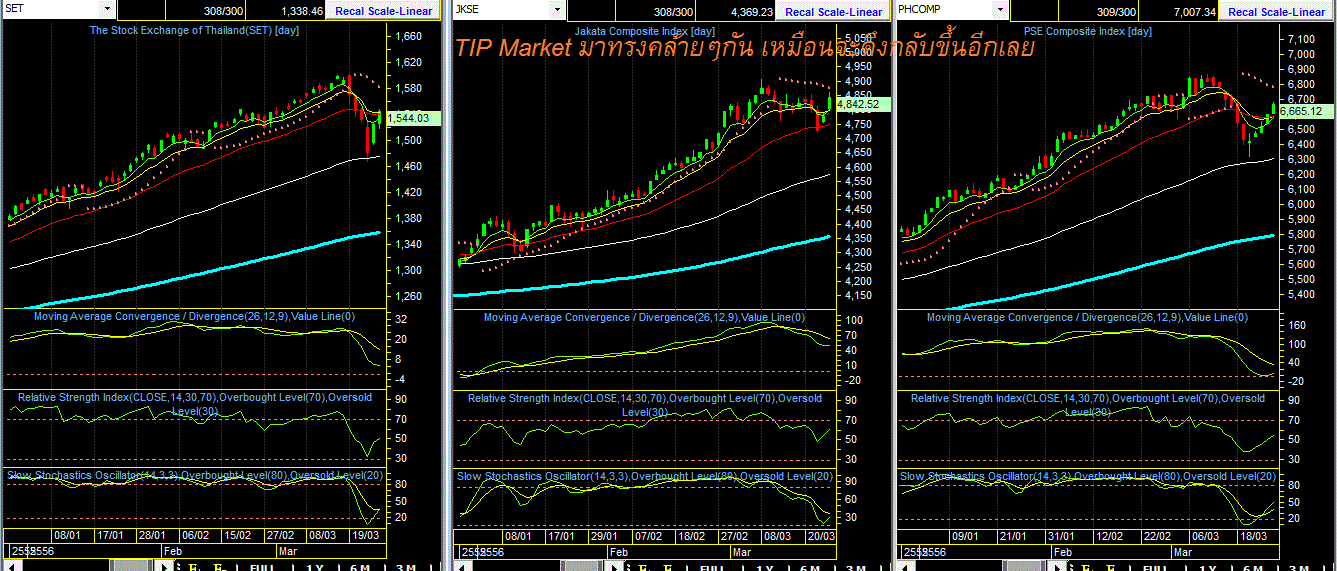Screen dimensions: 1337x571
Task: Click Recal Scale-Linear on JKSE chart
Action: (834, 11)
